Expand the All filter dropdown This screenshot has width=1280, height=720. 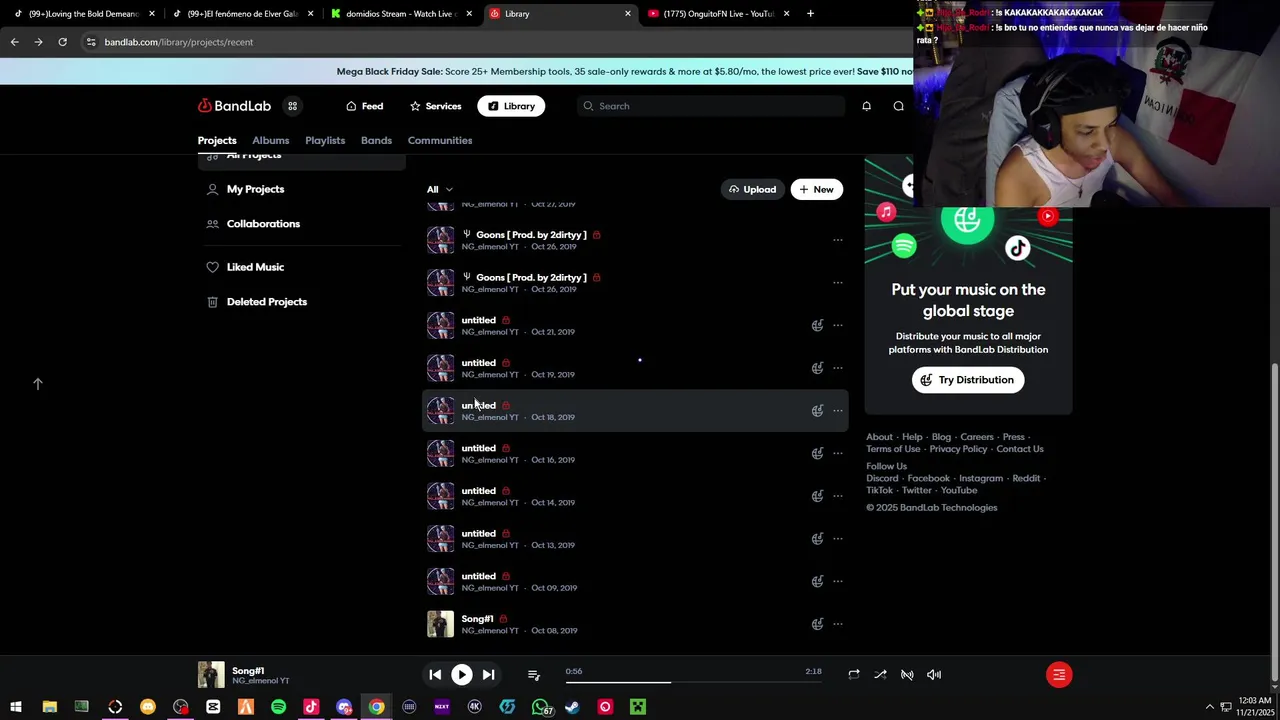tap(440, 189)
